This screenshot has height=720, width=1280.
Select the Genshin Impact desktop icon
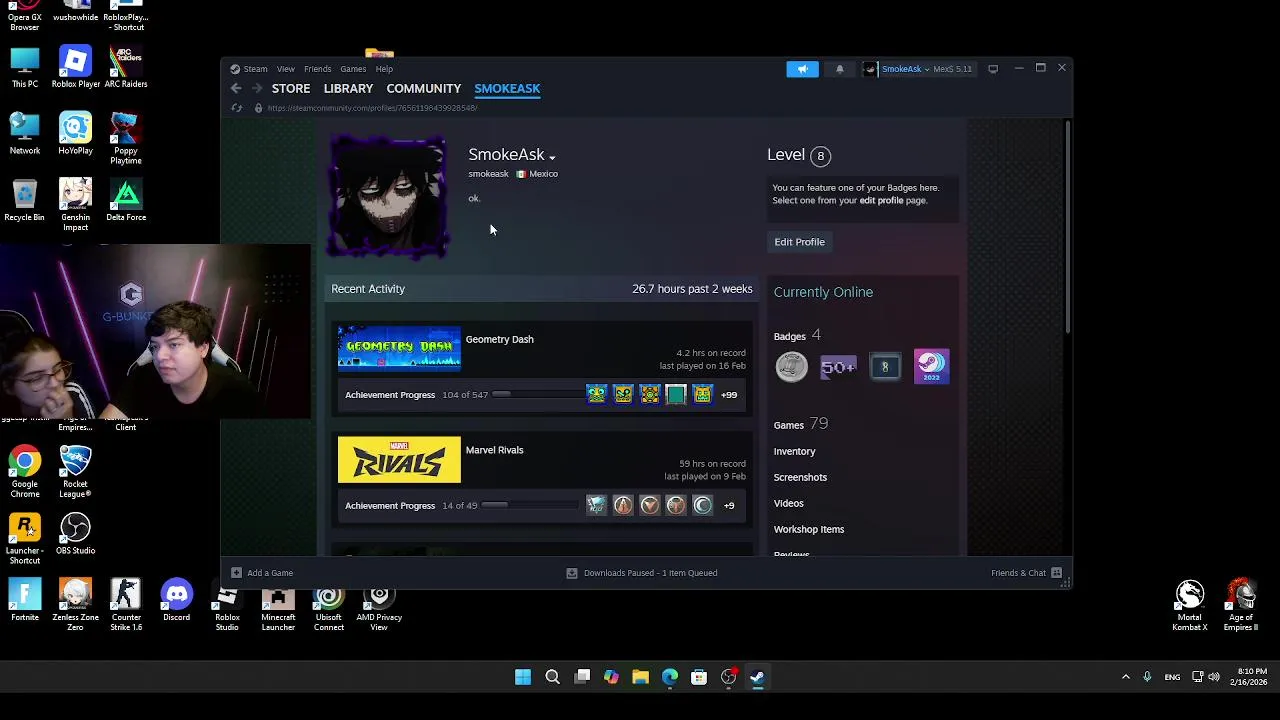(75, 205)
